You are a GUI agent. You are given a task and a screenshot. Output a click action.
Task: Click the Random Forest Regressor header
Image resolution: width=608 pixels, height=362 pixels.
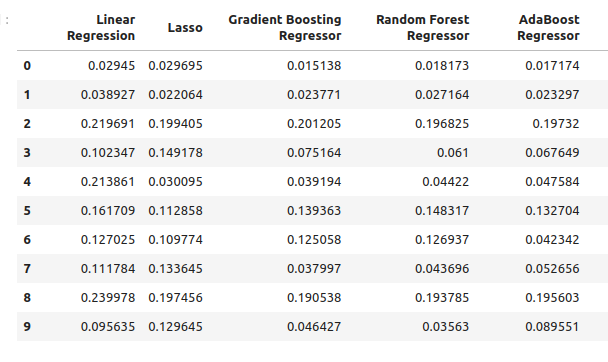(423, 28)
